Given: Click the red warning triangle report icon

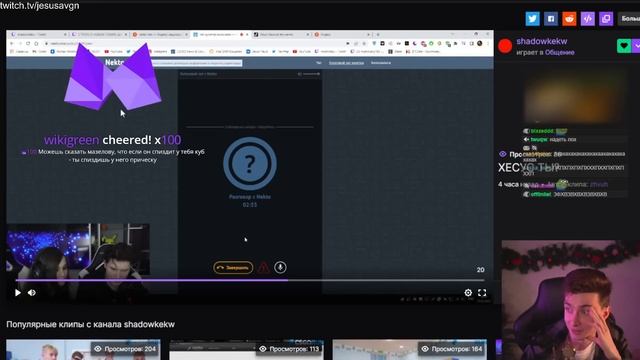Looking at the screenshot, I should 264,268.
